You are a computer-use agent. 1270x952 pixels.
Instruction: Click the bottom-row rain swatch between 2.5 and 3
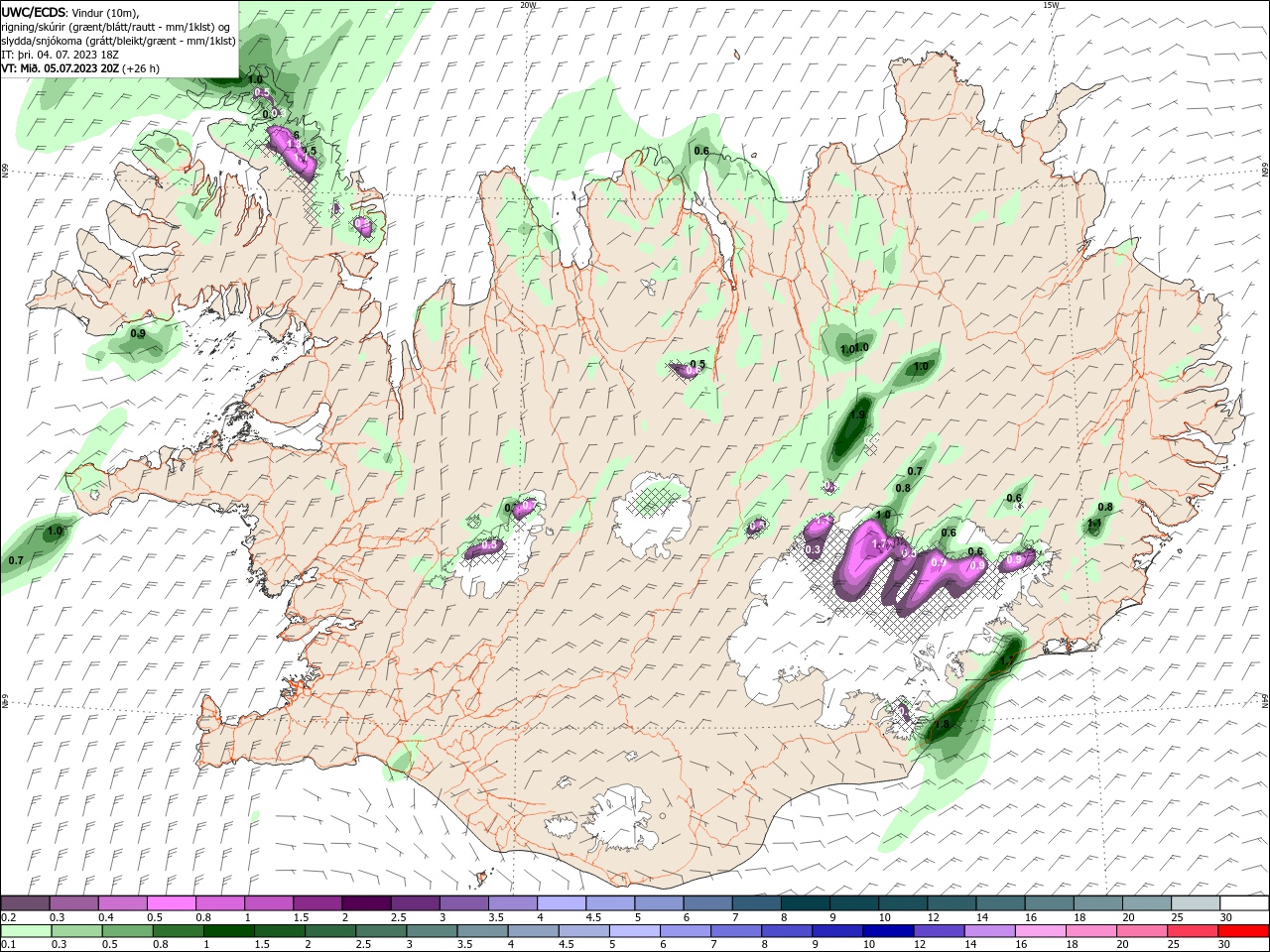click(x=382, y=931)
